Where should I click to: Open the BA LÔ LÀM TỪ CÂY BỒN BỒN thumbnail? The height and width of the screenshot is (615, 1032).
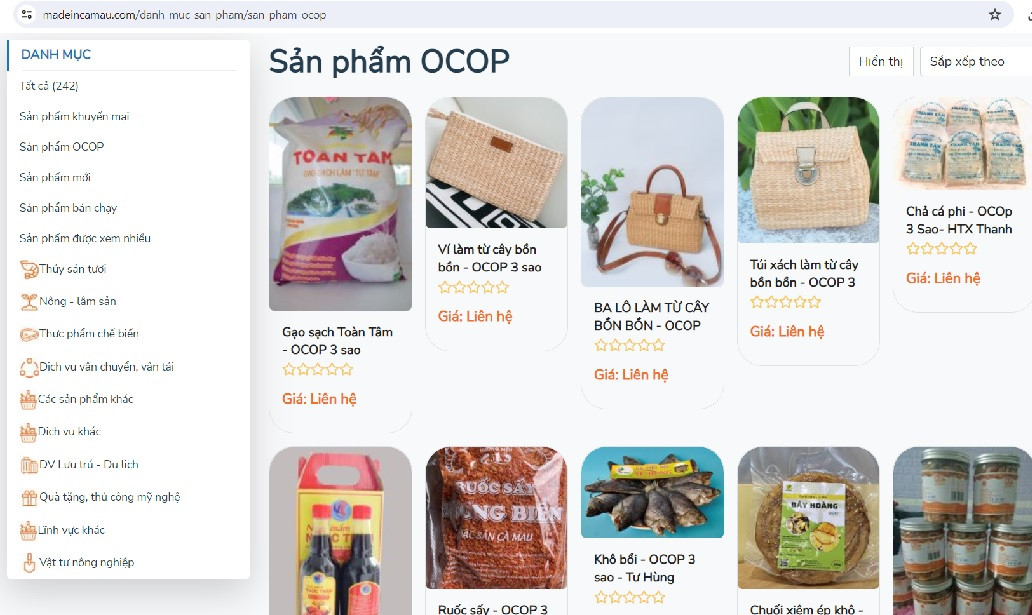652,192
